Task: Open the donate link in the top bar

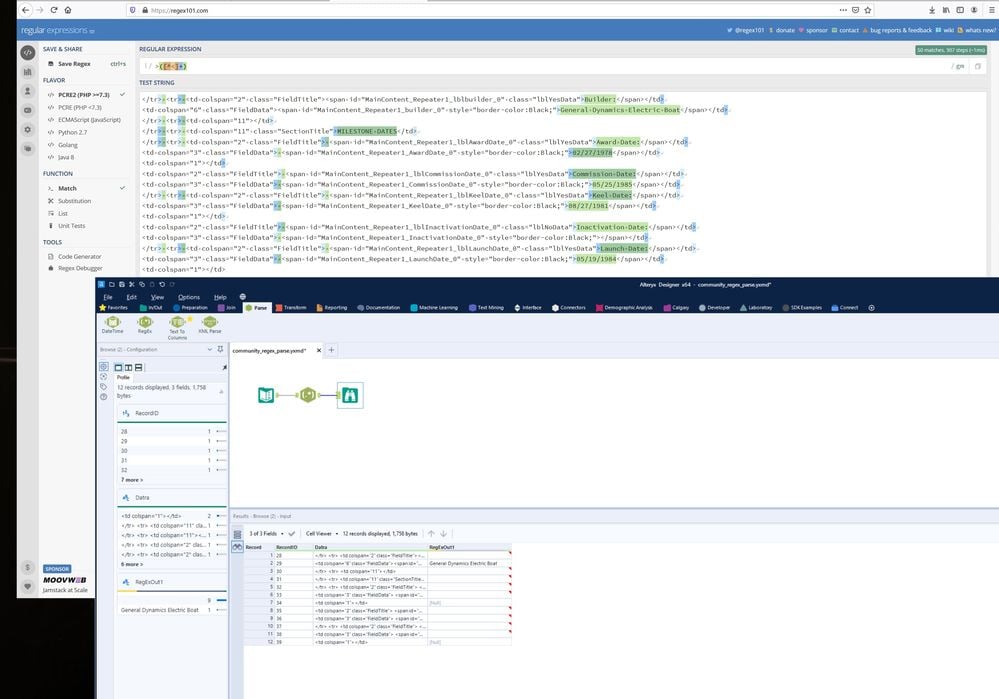Action: [x=786, y=30]
